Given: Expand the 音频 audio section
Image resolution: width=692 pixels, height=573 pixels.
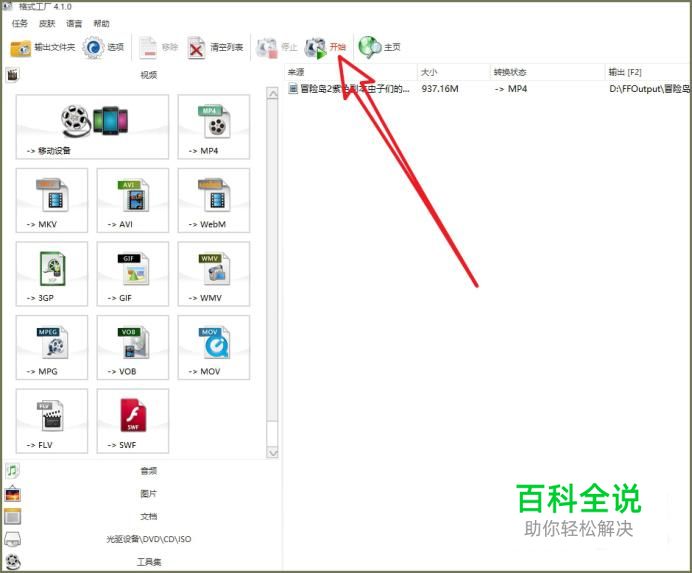Looking at the screenshot, I should 142,471.
